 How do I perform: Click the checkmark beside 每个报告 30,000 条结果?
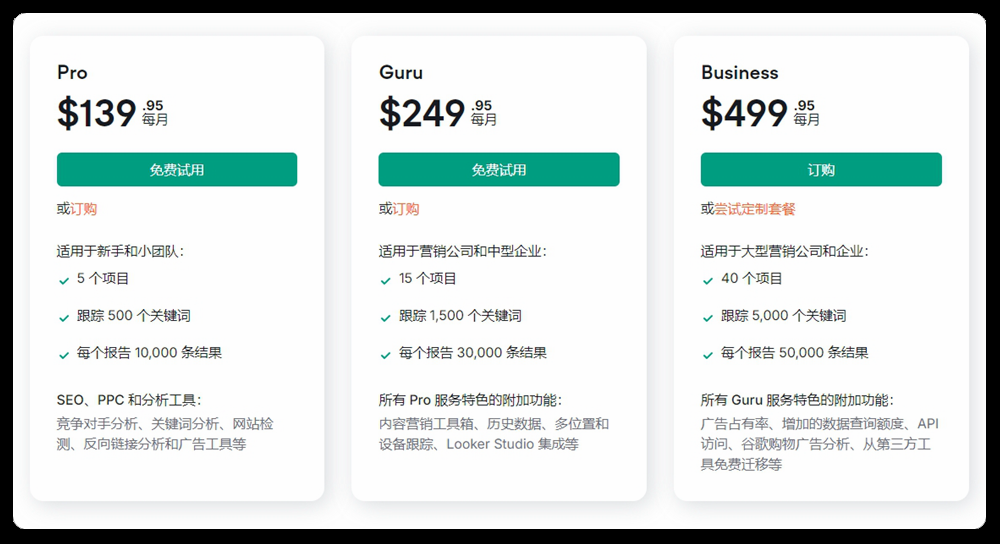click(x=386, y=355)
